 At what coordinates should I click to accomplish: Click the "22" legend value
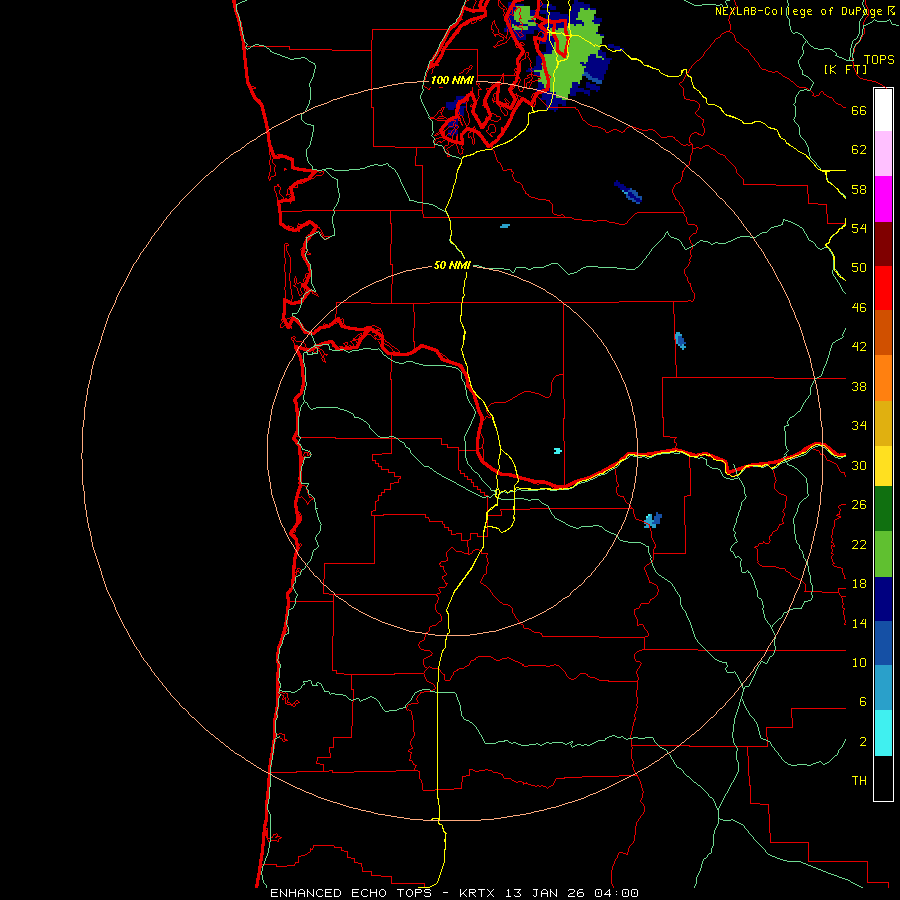(x=859, y=544)
